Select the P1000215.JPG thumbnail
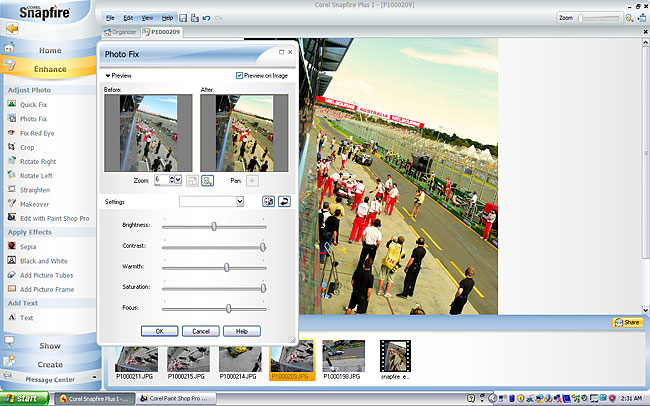The width and height of the screenshot is (650, 406). (186, 359)
